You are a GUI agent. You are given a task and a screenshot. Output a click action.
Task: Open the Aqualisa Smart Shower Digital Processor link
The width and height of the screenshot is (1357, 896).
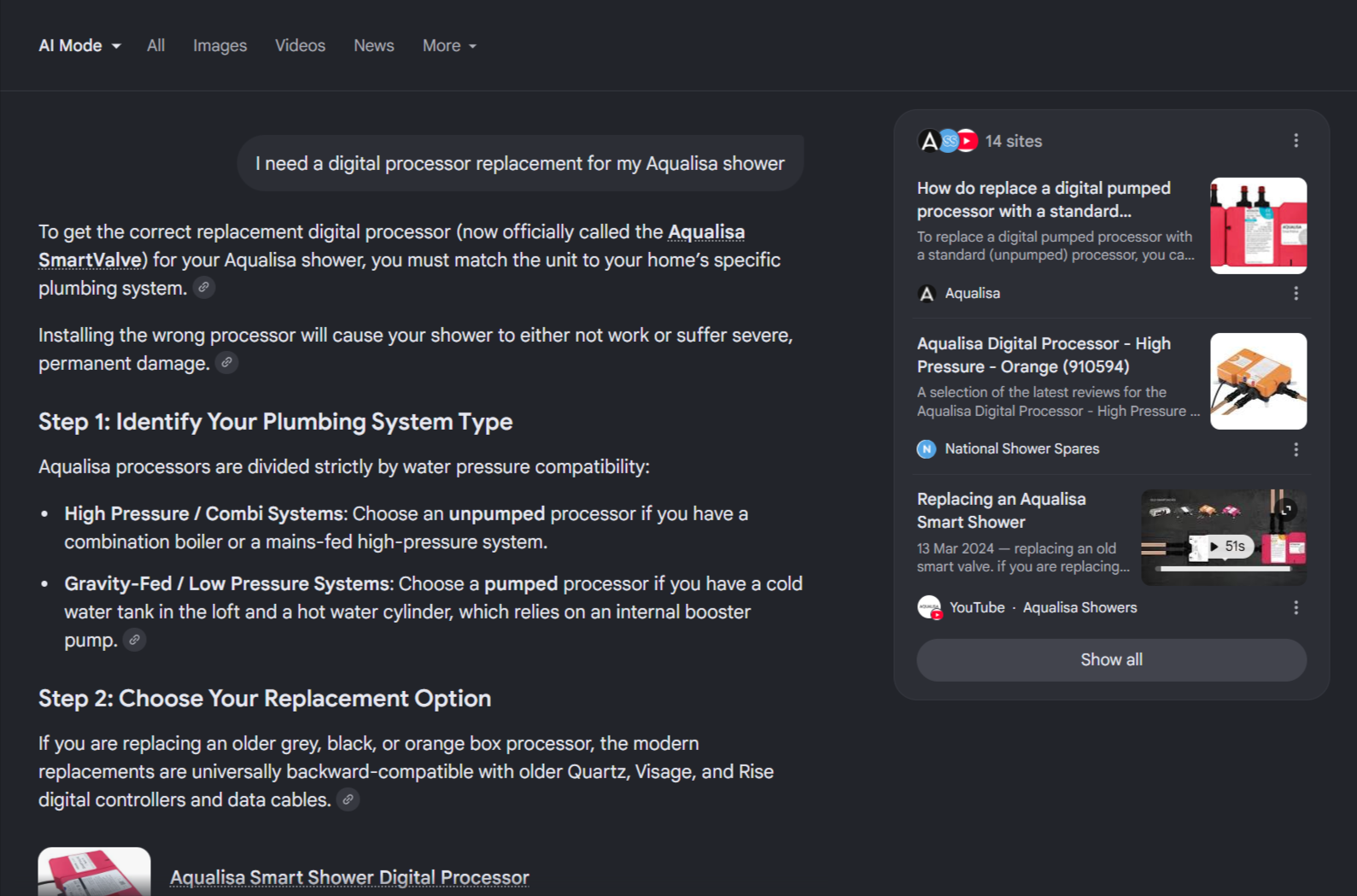[x=349, y=877]
